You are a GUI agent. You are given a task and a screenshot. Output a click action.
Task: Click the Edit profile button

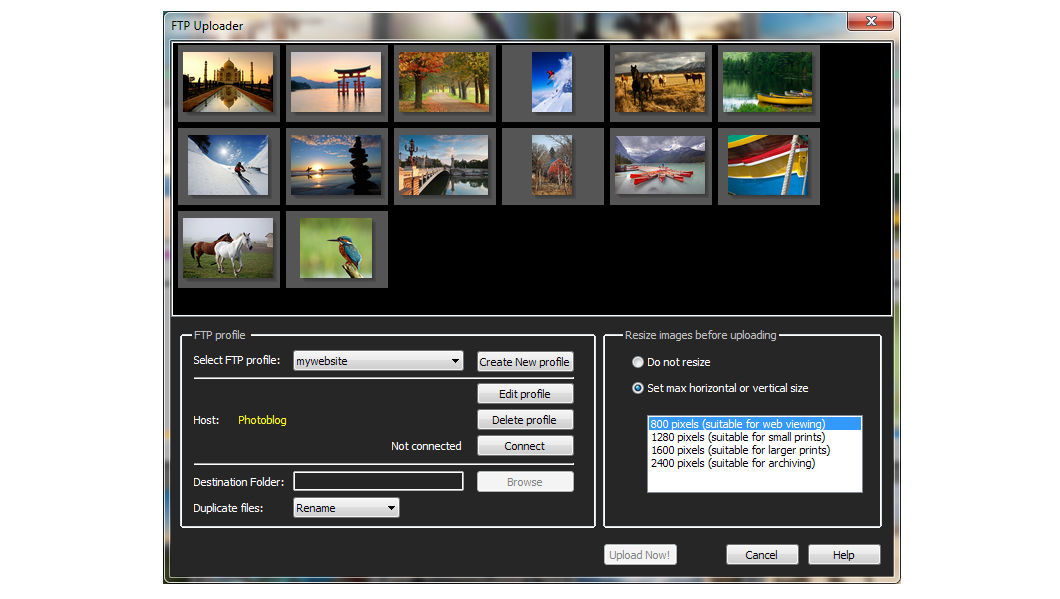pos(525,393)
